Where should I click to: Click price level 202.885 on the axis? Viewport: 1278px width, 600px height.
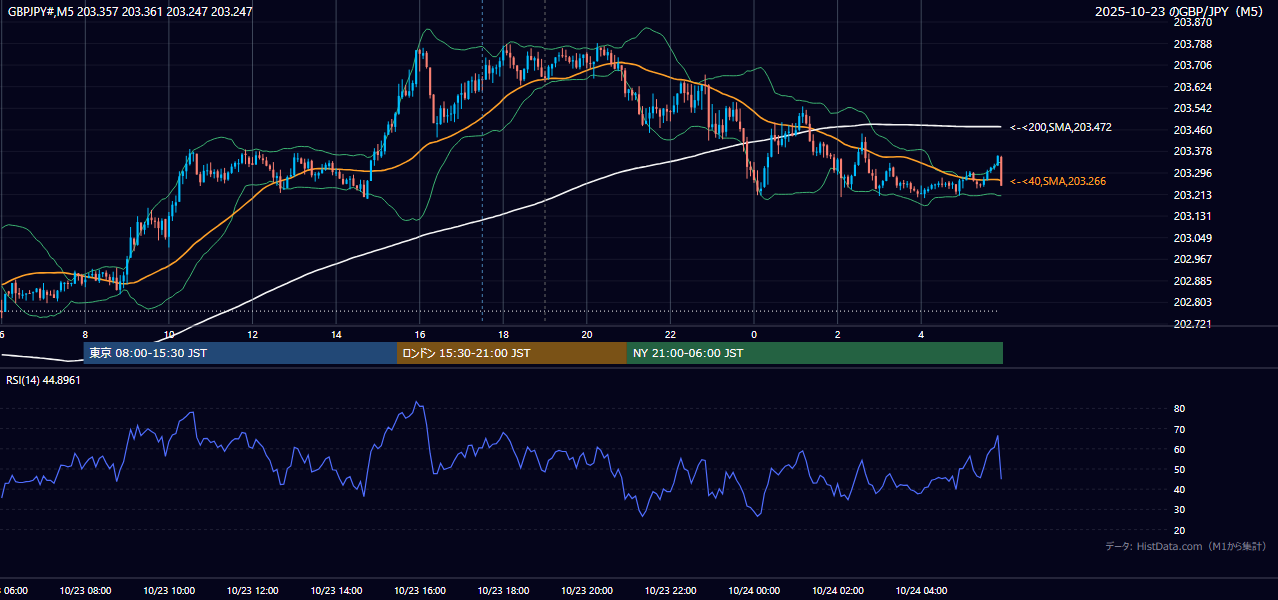[x=1192, y=281]
